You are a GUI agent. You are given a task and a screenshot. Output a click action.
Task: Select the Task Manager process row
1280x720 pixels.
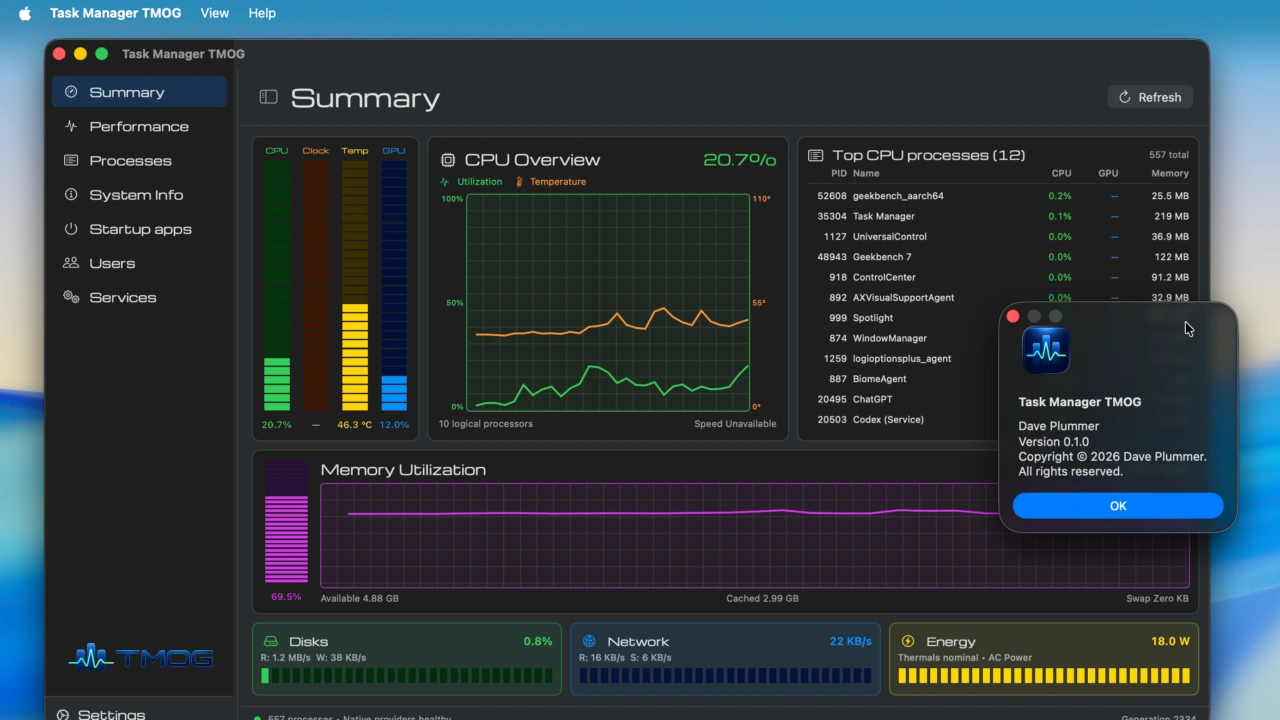pyautogui.click(x=1001, y=216)
